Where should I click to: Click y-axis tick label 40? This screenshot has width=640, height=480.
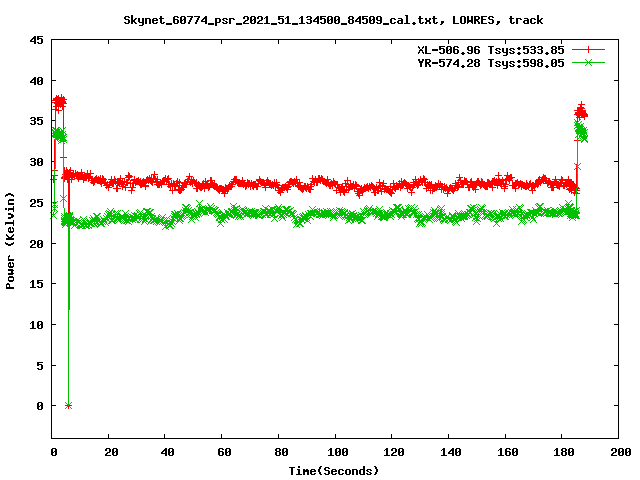(x=36, y=81)
